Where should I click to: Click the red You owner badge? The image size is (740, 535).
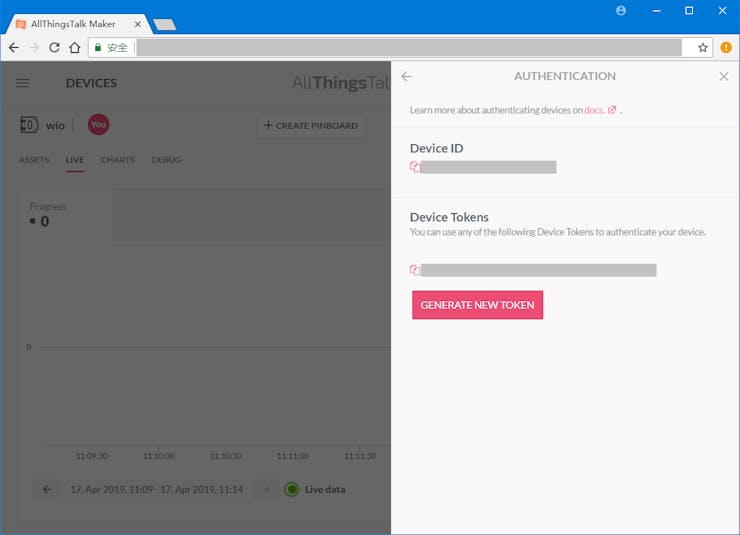click(98, 125)
